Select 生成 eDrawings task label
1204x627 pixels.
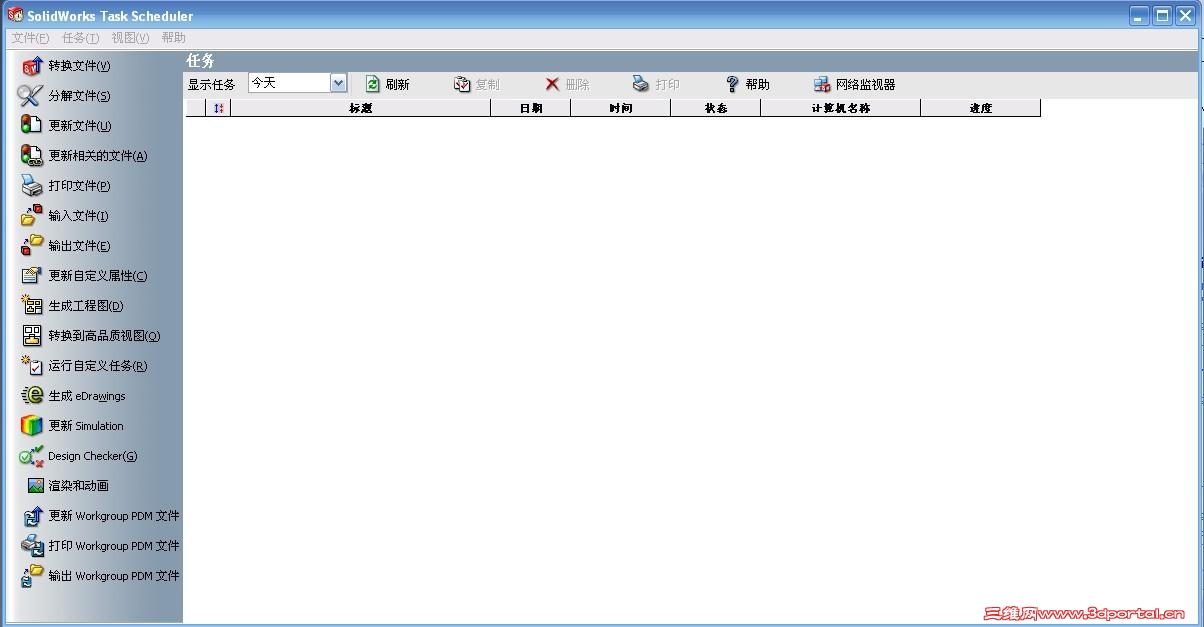[87, 396]
